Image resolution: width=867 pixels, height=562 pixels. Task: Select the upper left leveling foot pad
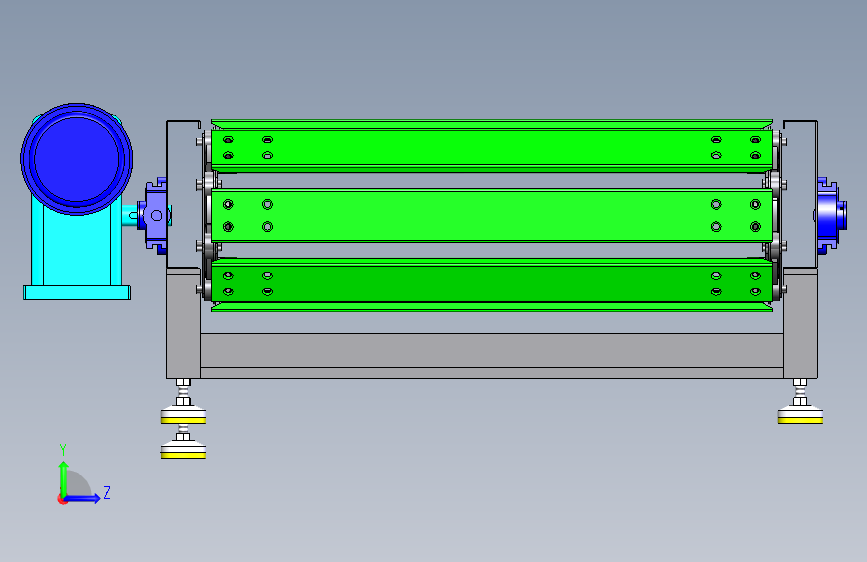[183, 415]
